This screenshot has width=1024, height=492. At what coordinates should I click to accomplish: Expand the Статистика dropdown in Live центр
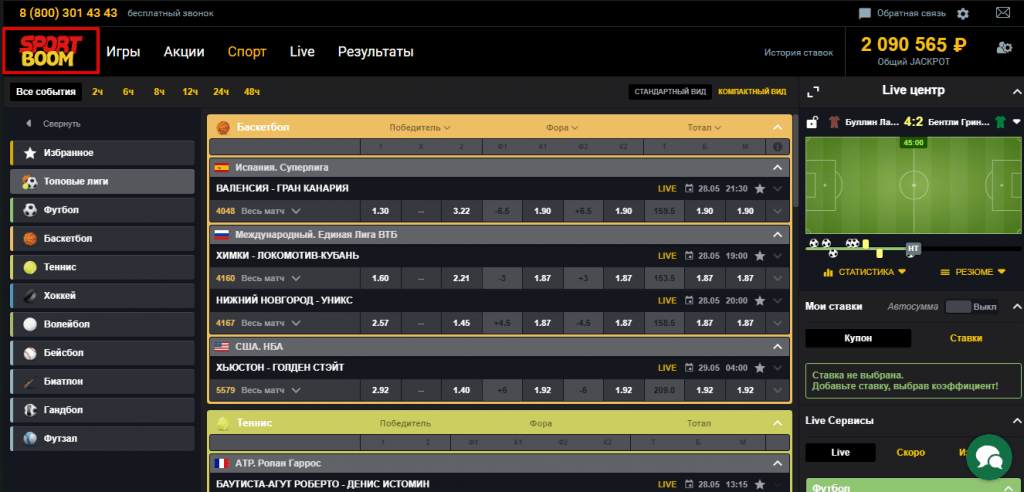[x=865, y=272]
